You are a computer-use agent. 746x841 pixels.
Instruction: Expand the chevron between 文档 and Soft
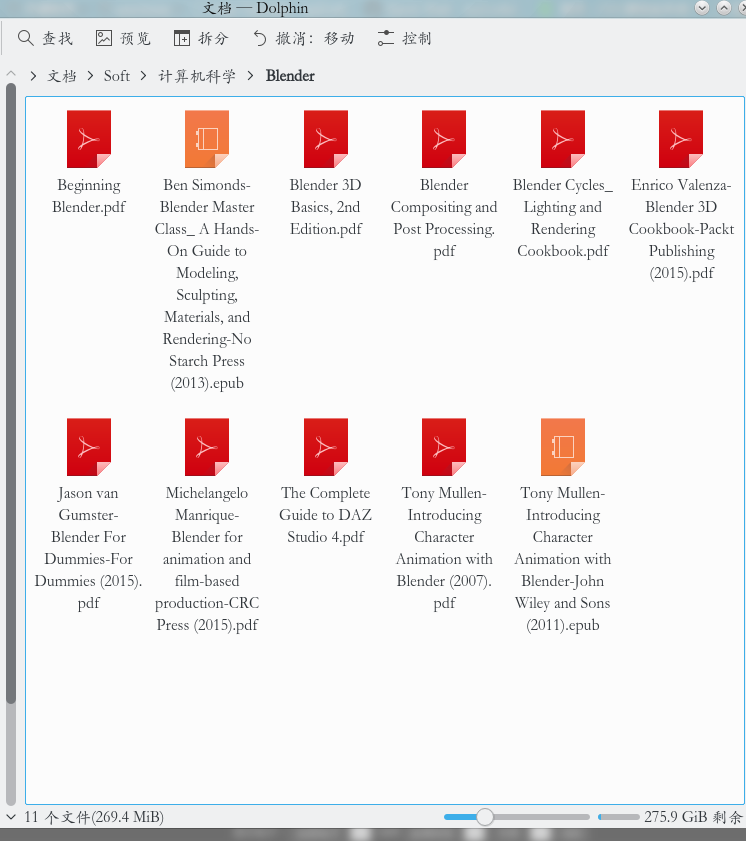tap(90, 76)
